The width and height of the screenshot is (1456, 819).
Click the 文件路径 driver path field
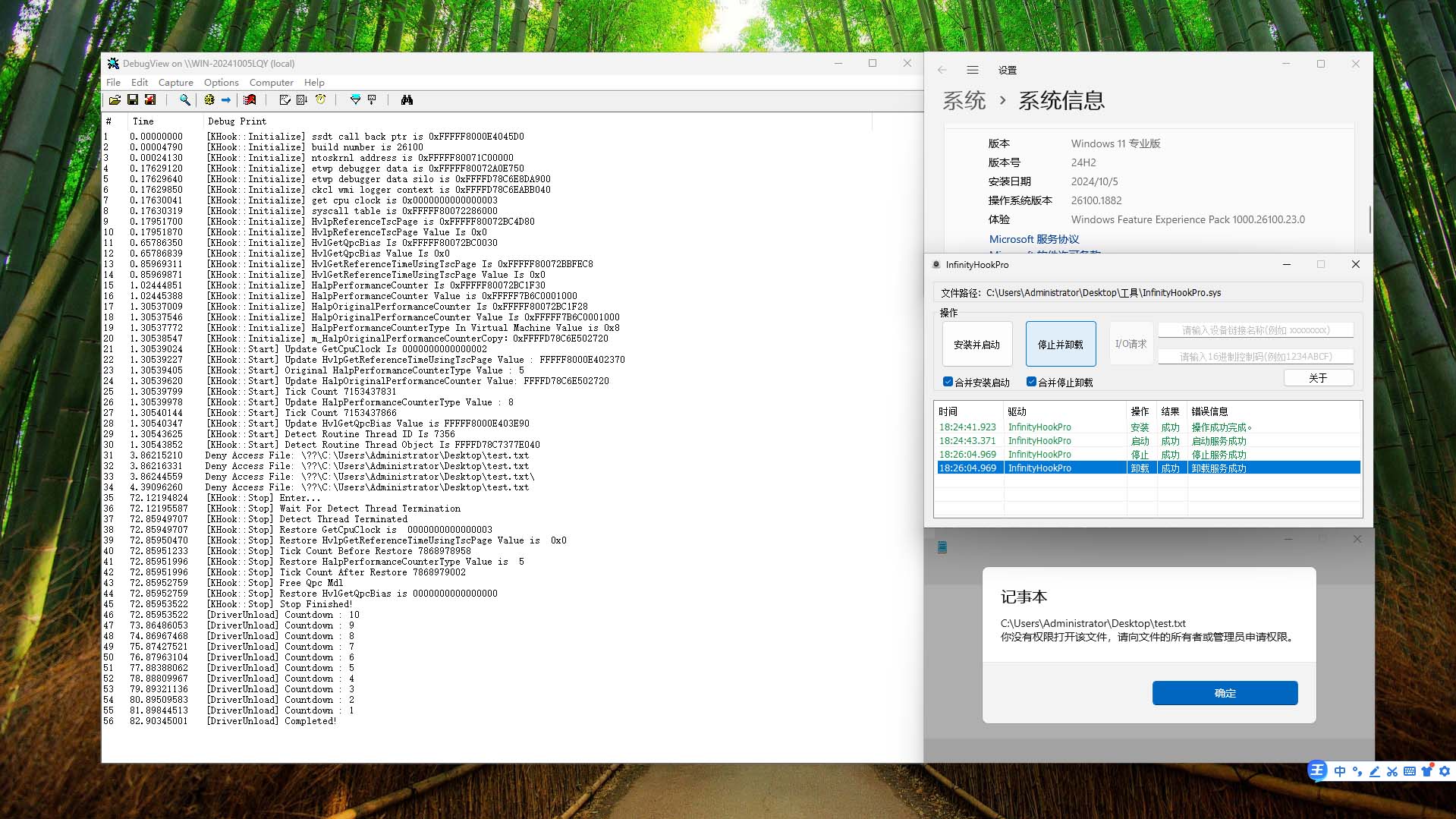pos(1148,292)
